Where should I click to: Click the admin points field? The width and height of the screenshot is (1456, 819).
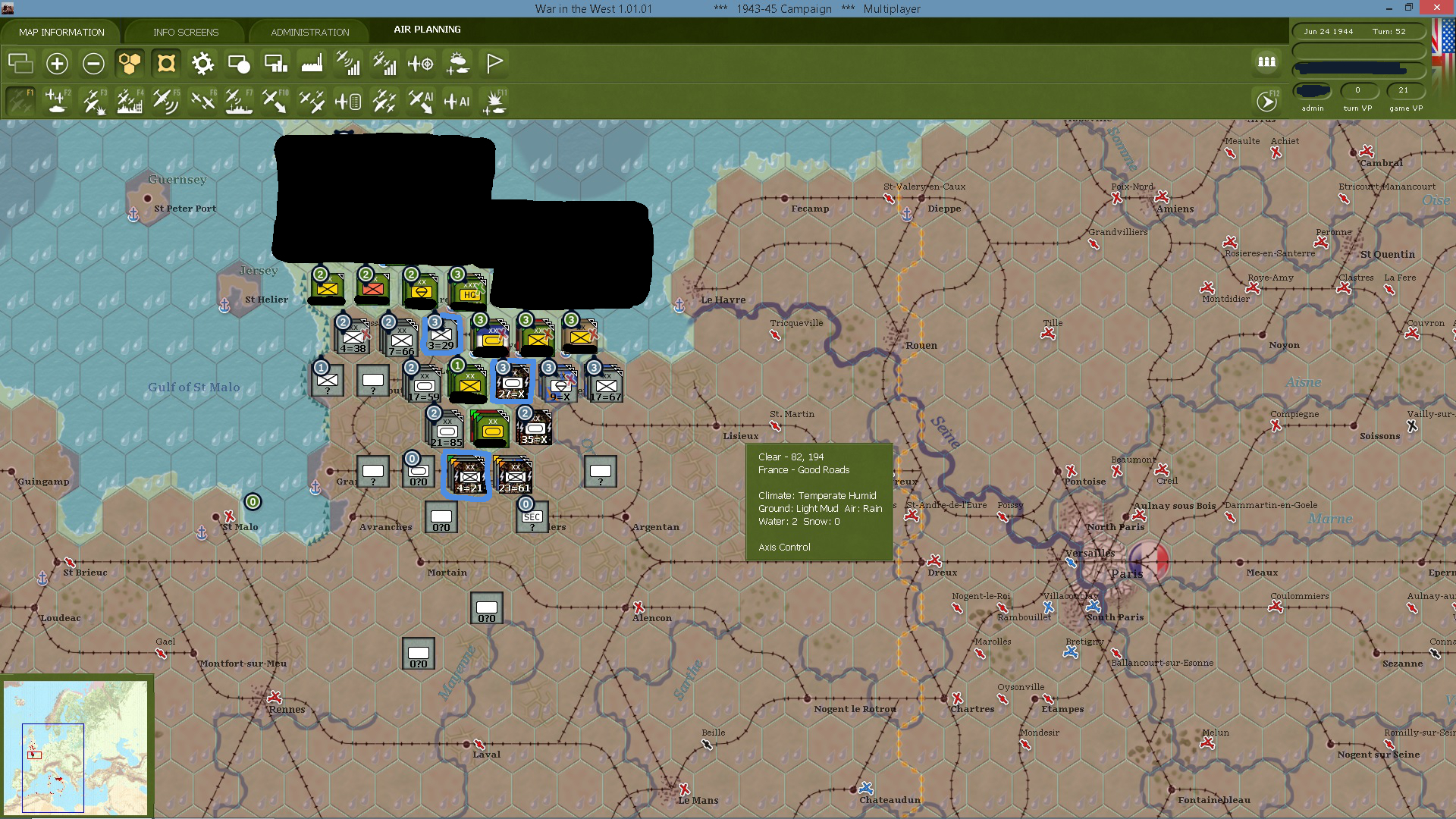tap(1313, 91)
